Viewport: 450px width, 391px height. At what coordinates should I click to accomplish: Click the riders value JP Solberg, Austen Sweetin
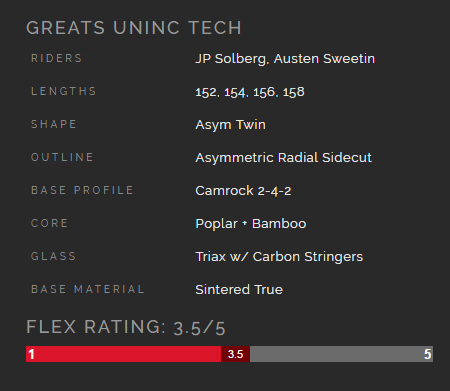(x=285, y=59)
